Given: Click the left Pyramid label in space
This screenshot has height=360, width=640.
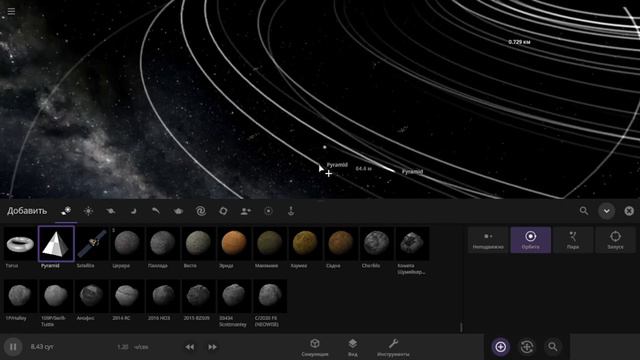Looking at the screenshot, I should click(x=337, y=165).
